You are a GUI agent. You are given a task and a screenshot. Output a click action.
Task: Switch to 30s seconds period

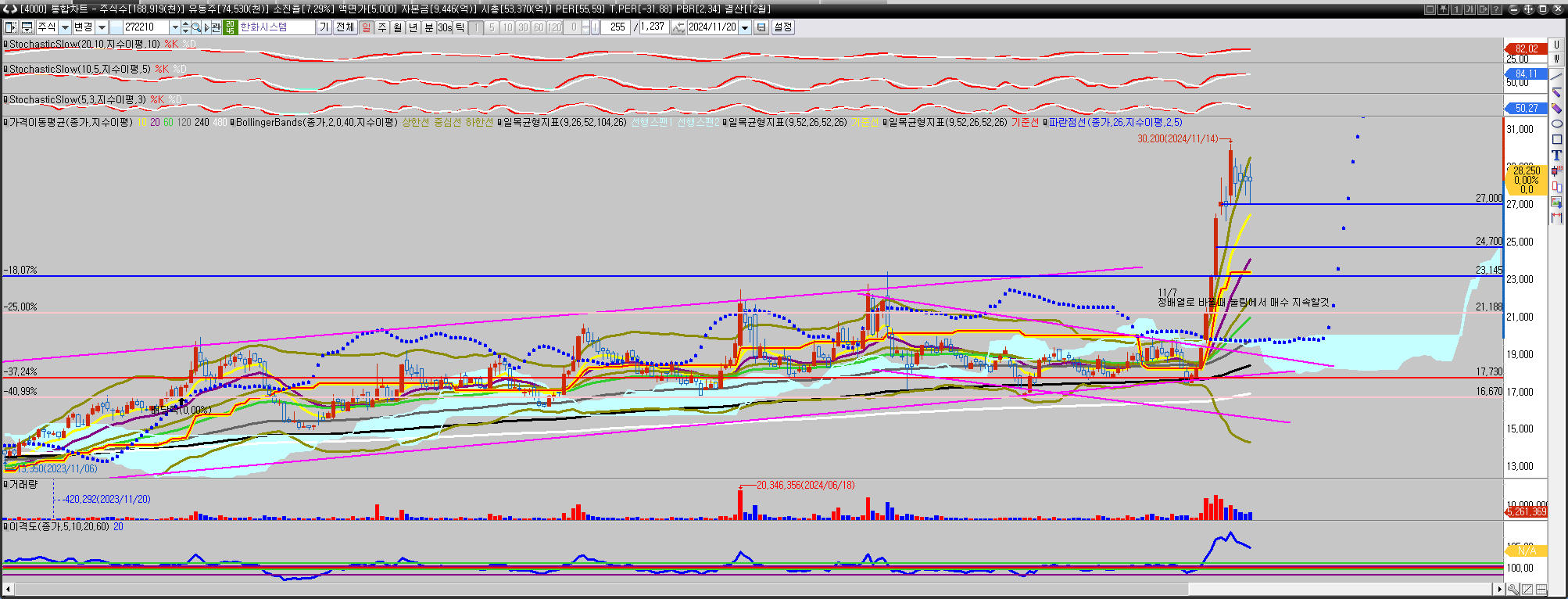(x=445, y=27)
